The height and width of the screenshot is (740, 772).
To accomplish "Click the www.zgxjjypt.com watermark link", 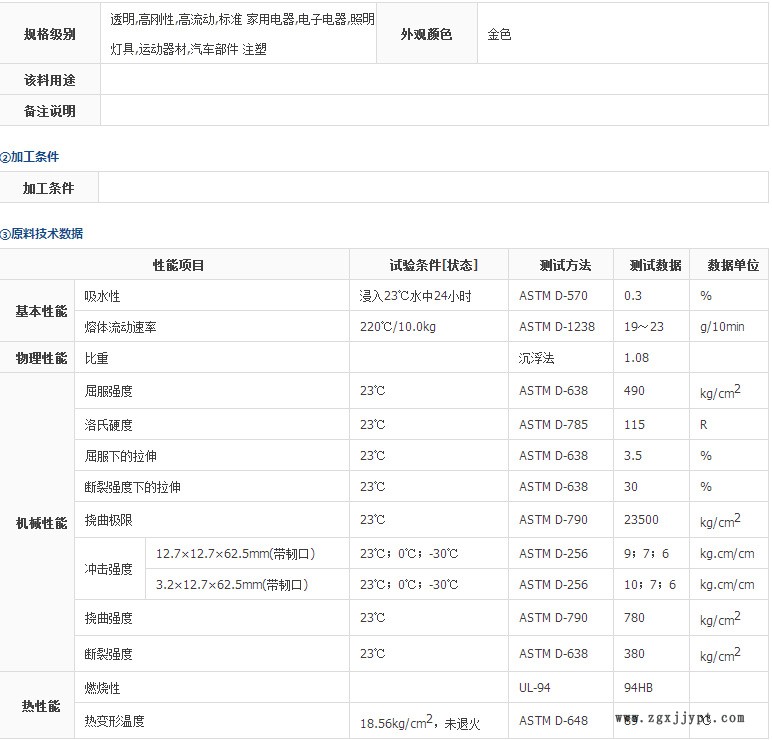I will 679,718.
